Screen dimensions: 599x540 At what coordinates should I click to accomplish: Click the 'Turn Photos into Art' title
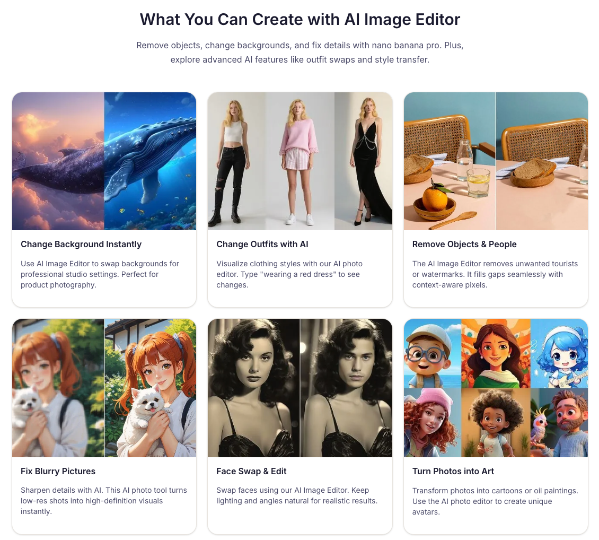(453, 471)
